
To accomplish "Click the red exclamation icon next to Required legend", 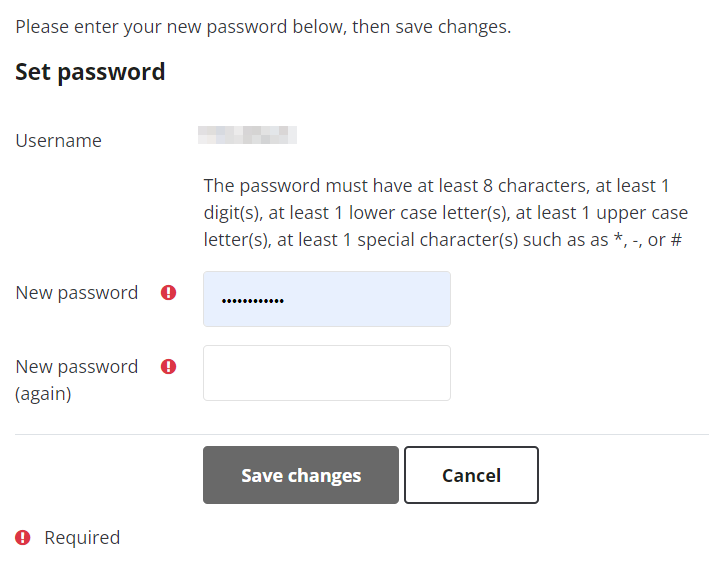I will (x=23, y=538).
